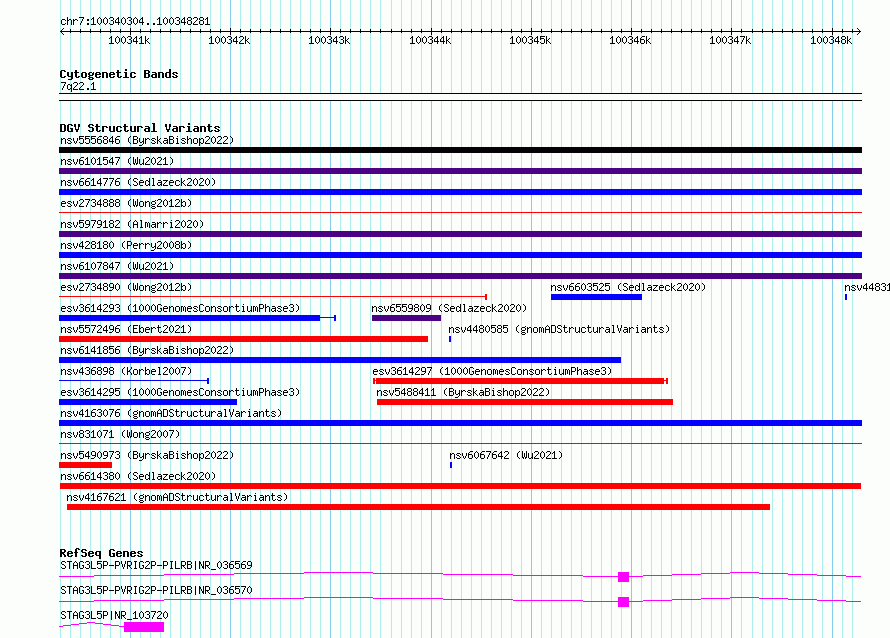Viewport: 890px width, 638px height.
Task: Click the nsv4480585 (gnomADStructuralVariants) label
Action: coord(559,329)
